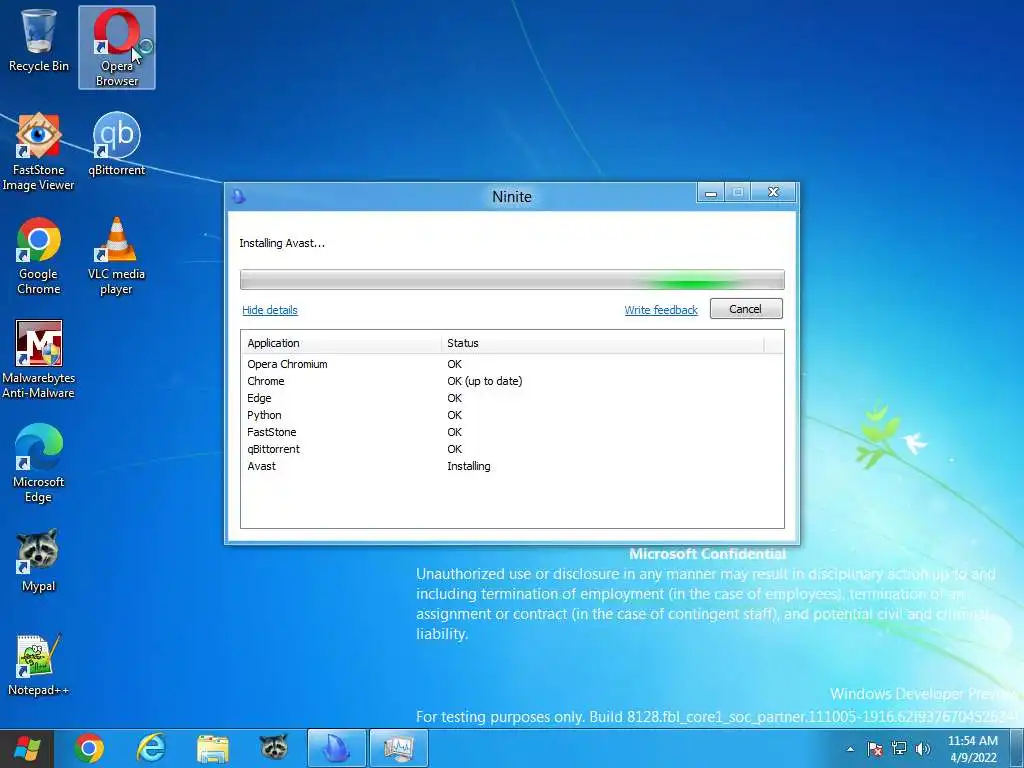Select the qBittorrent desktop shortcut
1024x768 pixels.
point(117,144)
